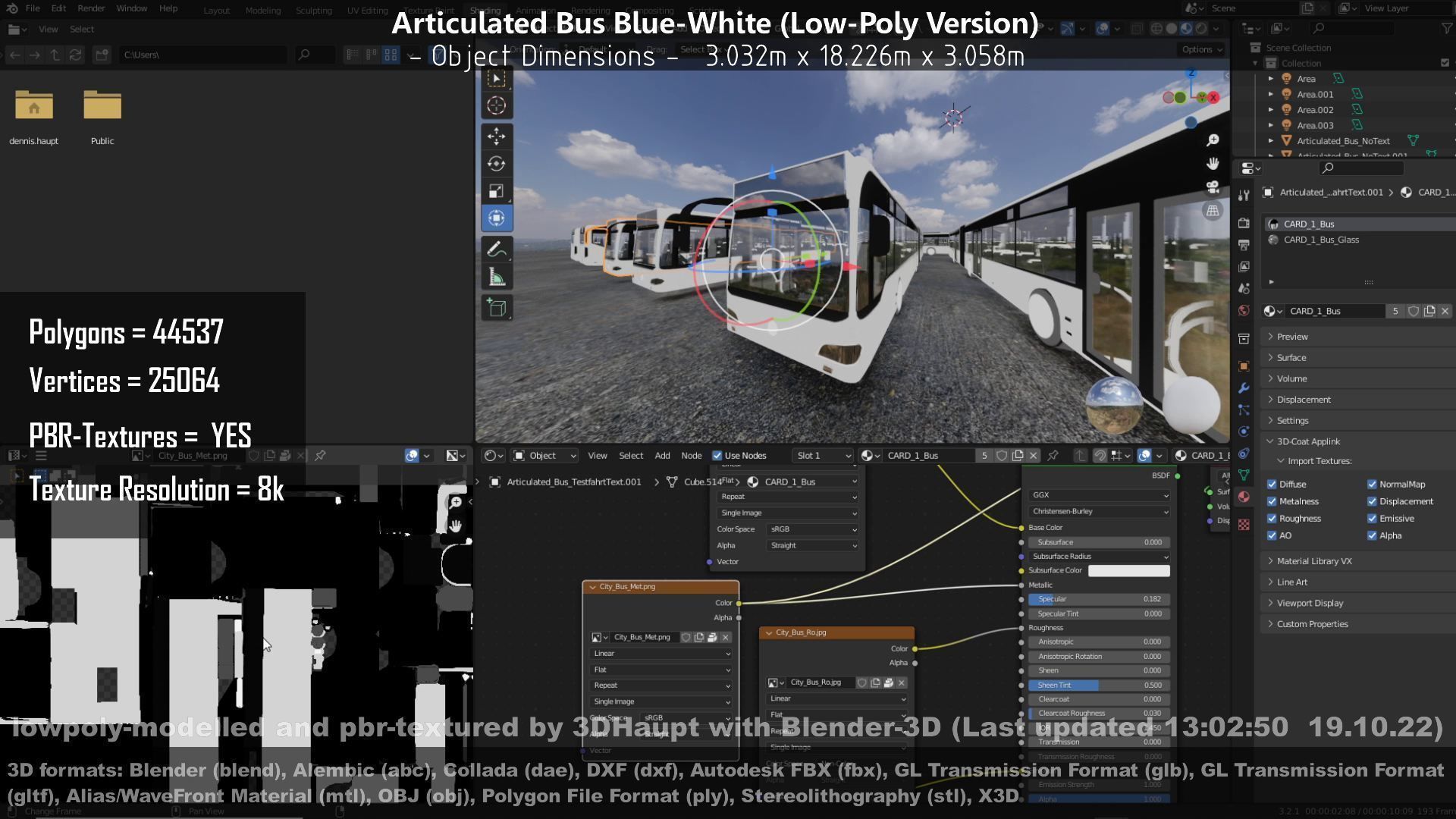Toggle the Displacement import texture checkbox

click(1372, 502)
